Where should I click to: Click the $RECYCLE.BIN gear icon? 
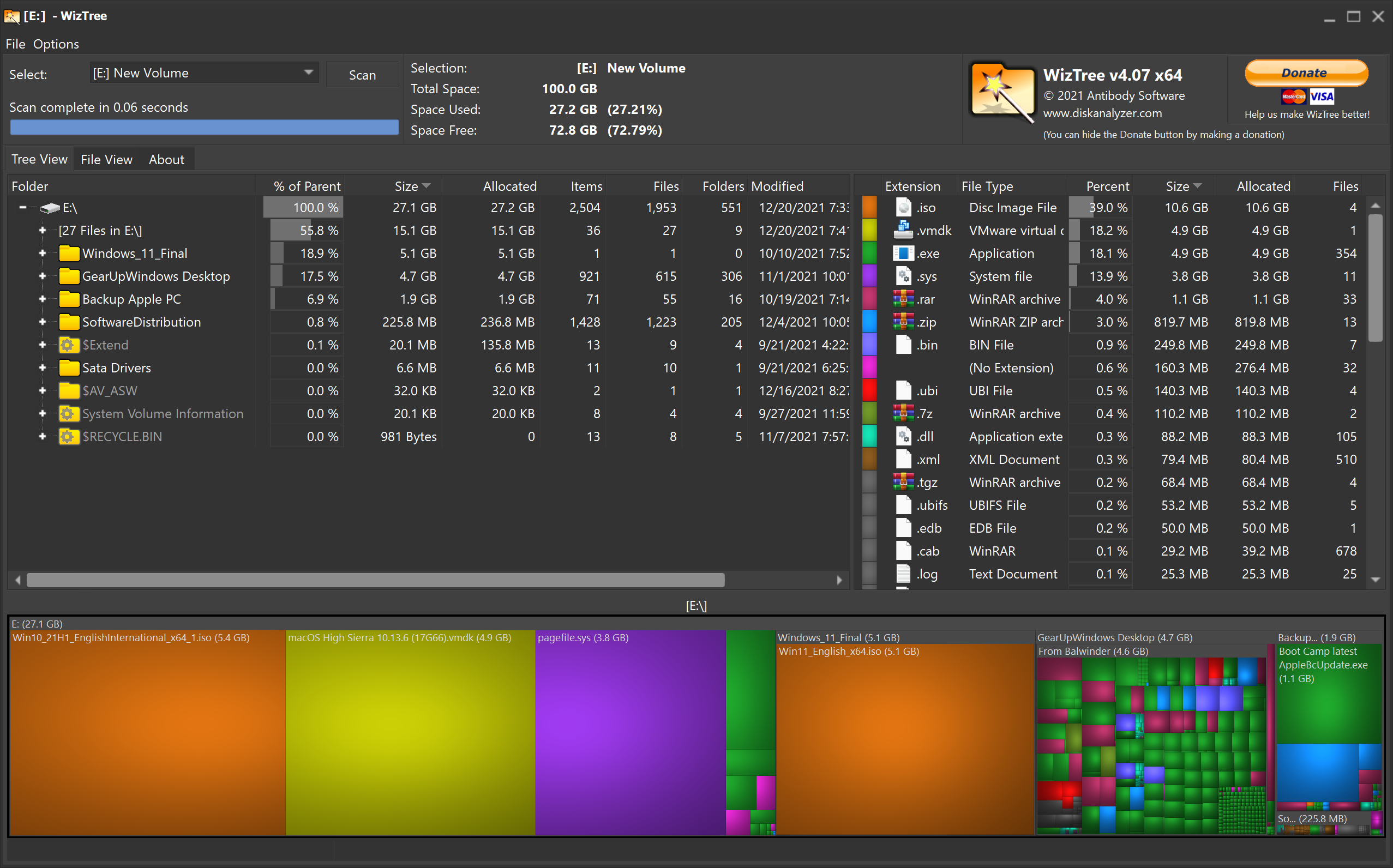tap(69, 437)
